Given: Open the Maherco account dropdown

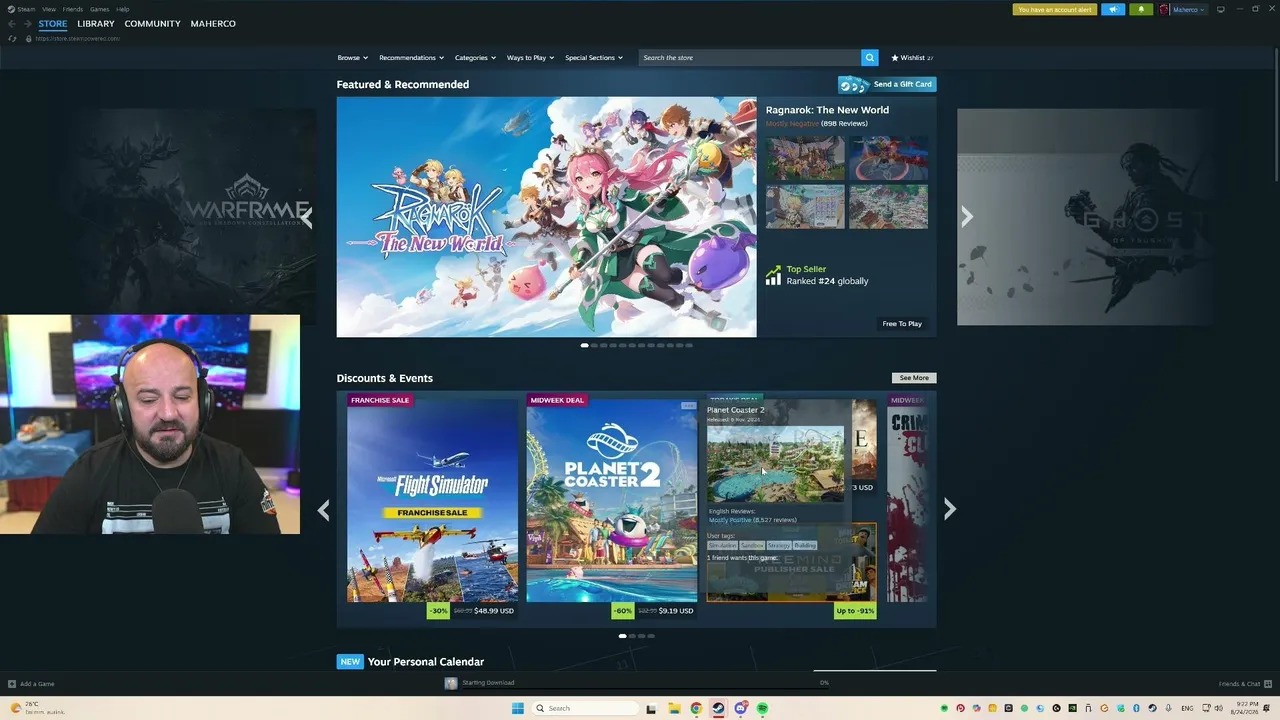Looking at the screenshot, I should click(x=1189, y=10).
